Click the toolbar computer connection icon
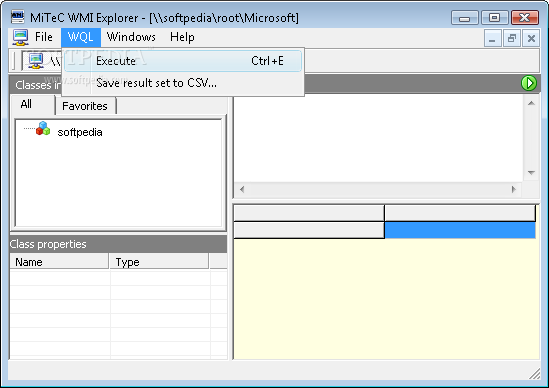The height and width of the screenshot is (388, 549). 35,61
